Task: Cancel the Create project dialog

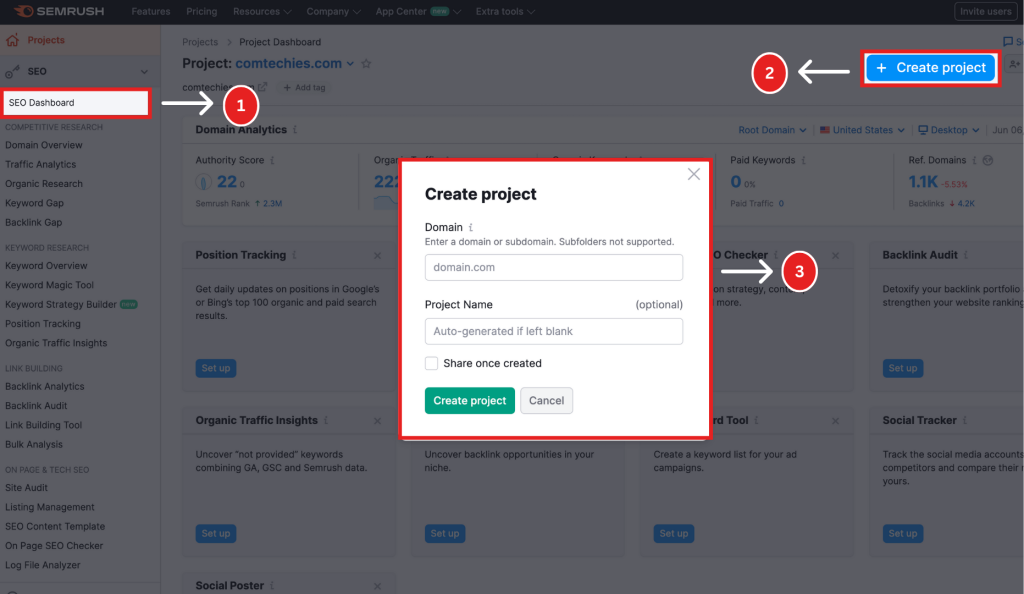Action: coord(546,400)
